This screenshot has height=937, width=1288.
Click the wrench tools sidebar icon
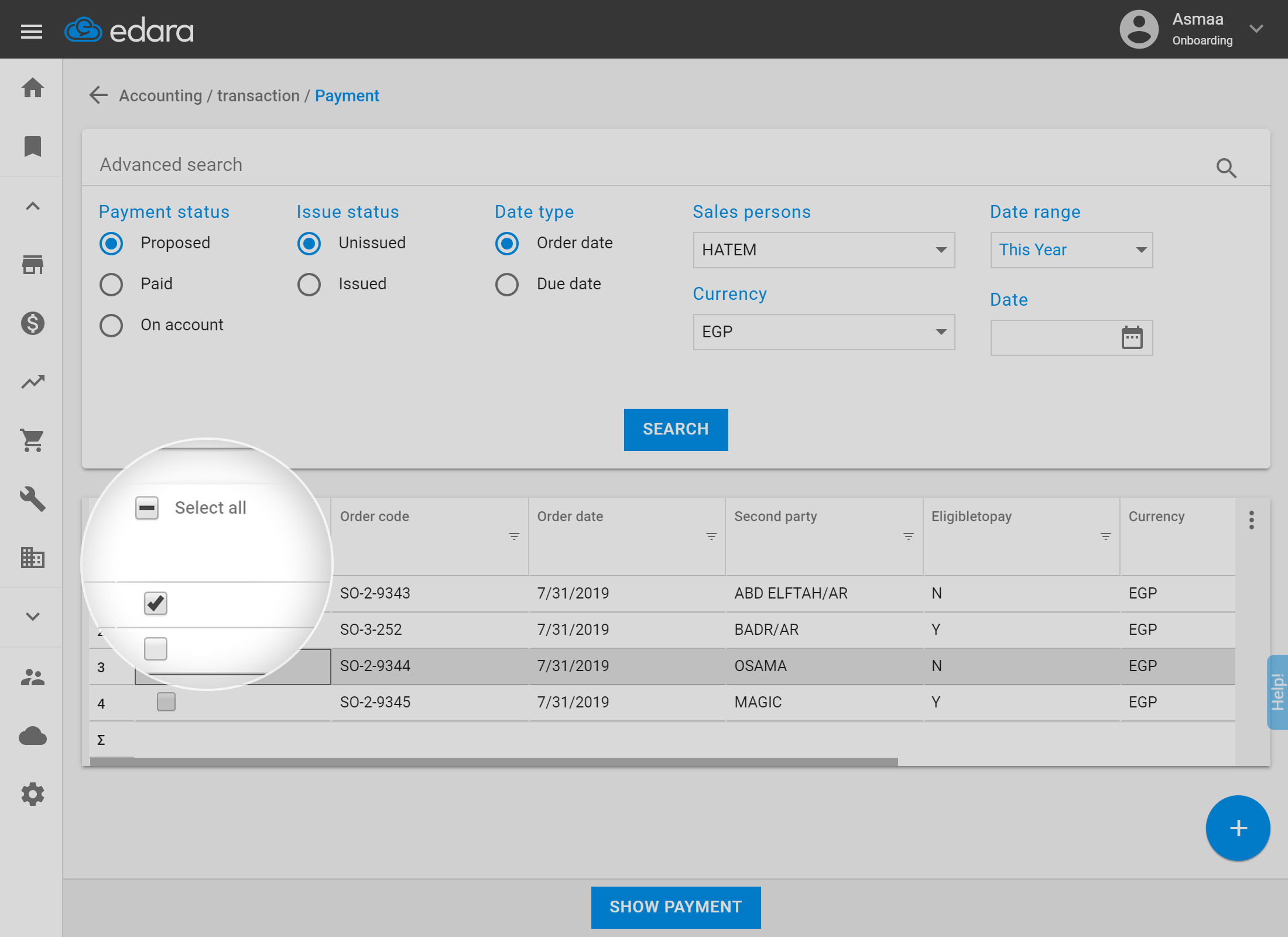(33, 499)
